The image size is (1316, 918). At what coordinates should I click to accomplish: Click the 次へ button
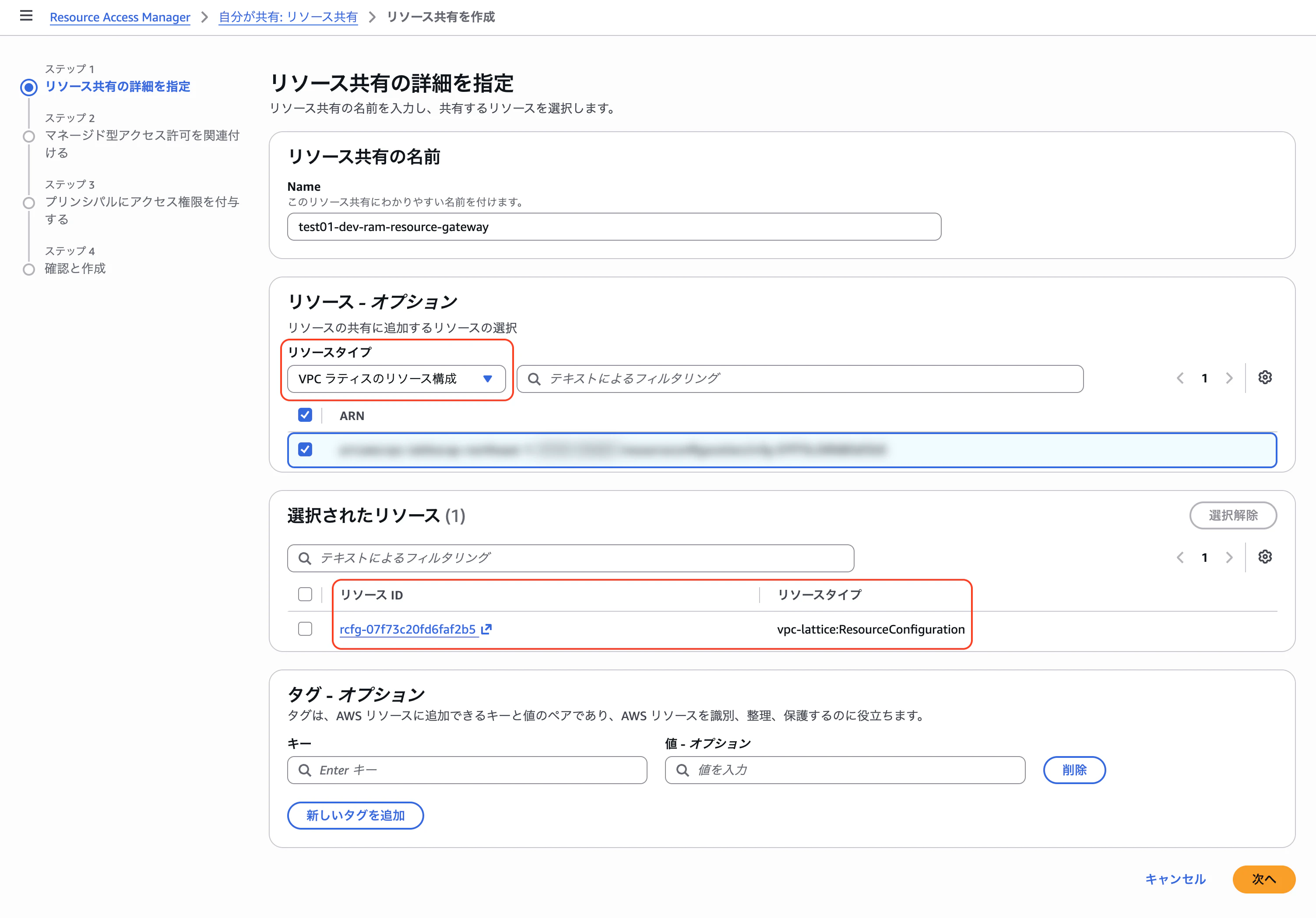(1264, 879)
